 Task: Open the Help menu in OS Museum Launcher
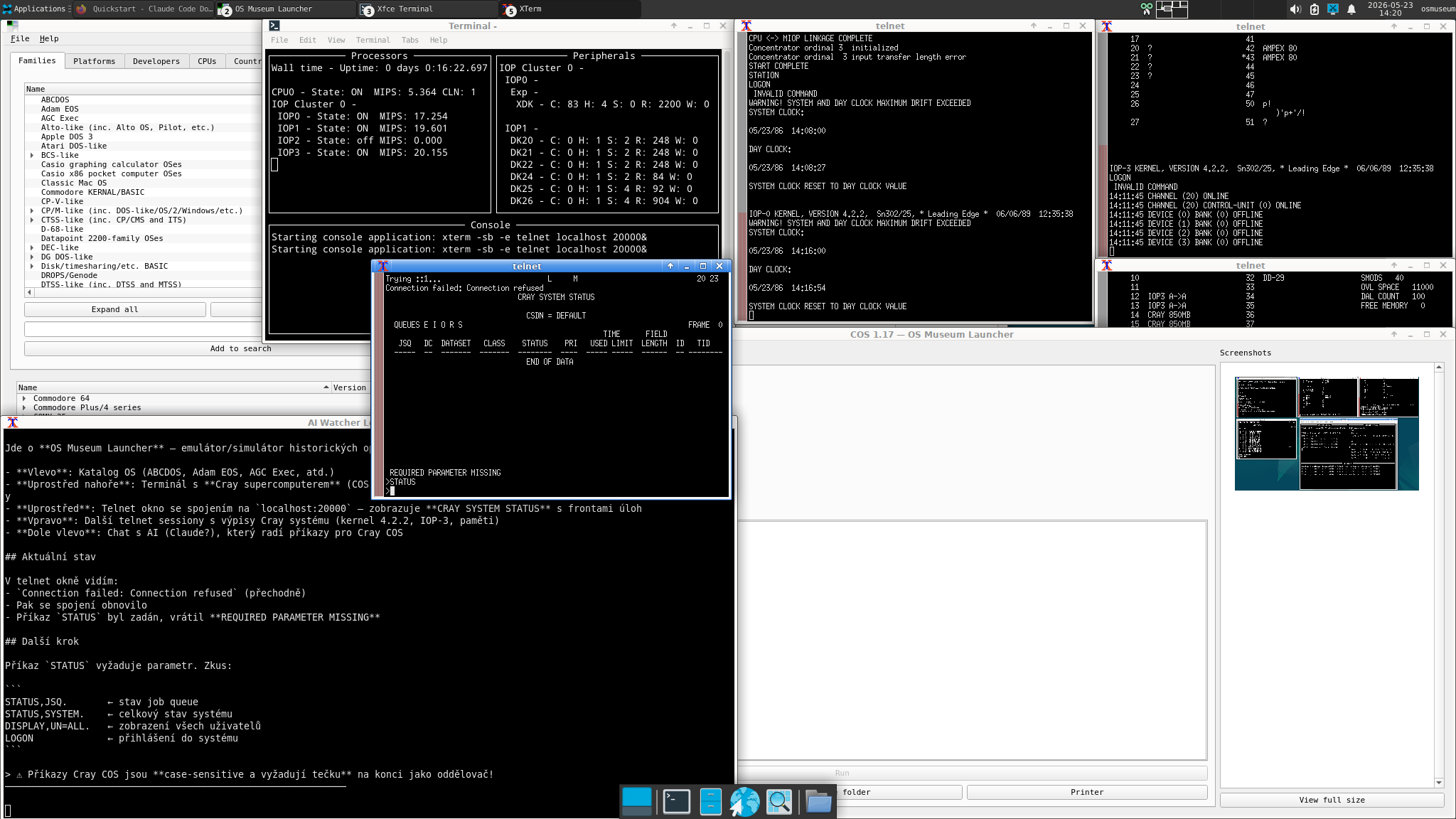49,38
